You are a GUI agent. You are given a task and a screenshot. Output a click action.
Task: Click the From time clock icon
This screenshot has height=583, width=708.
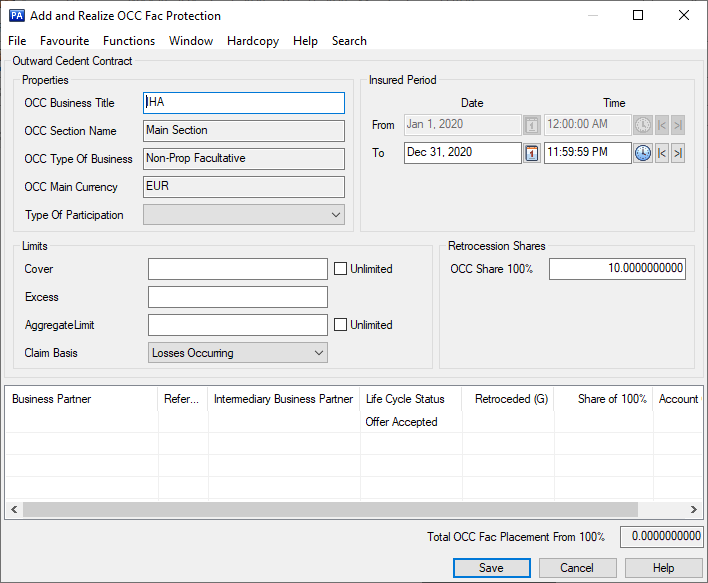[642, 125]
